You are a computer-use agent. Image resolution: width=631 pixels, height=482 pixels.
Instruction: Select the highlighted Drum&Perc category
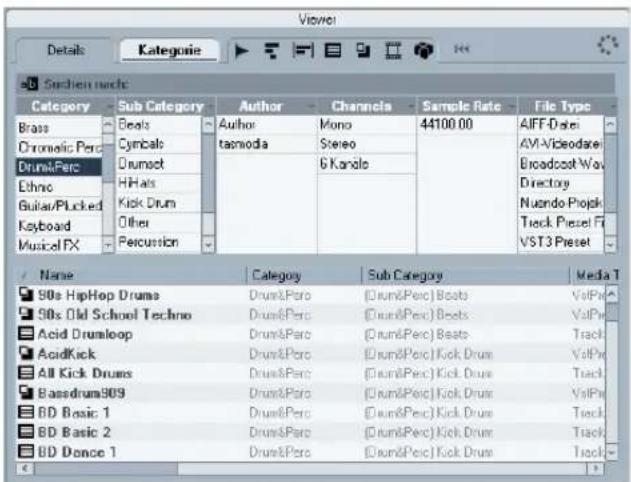click(59, 167)
